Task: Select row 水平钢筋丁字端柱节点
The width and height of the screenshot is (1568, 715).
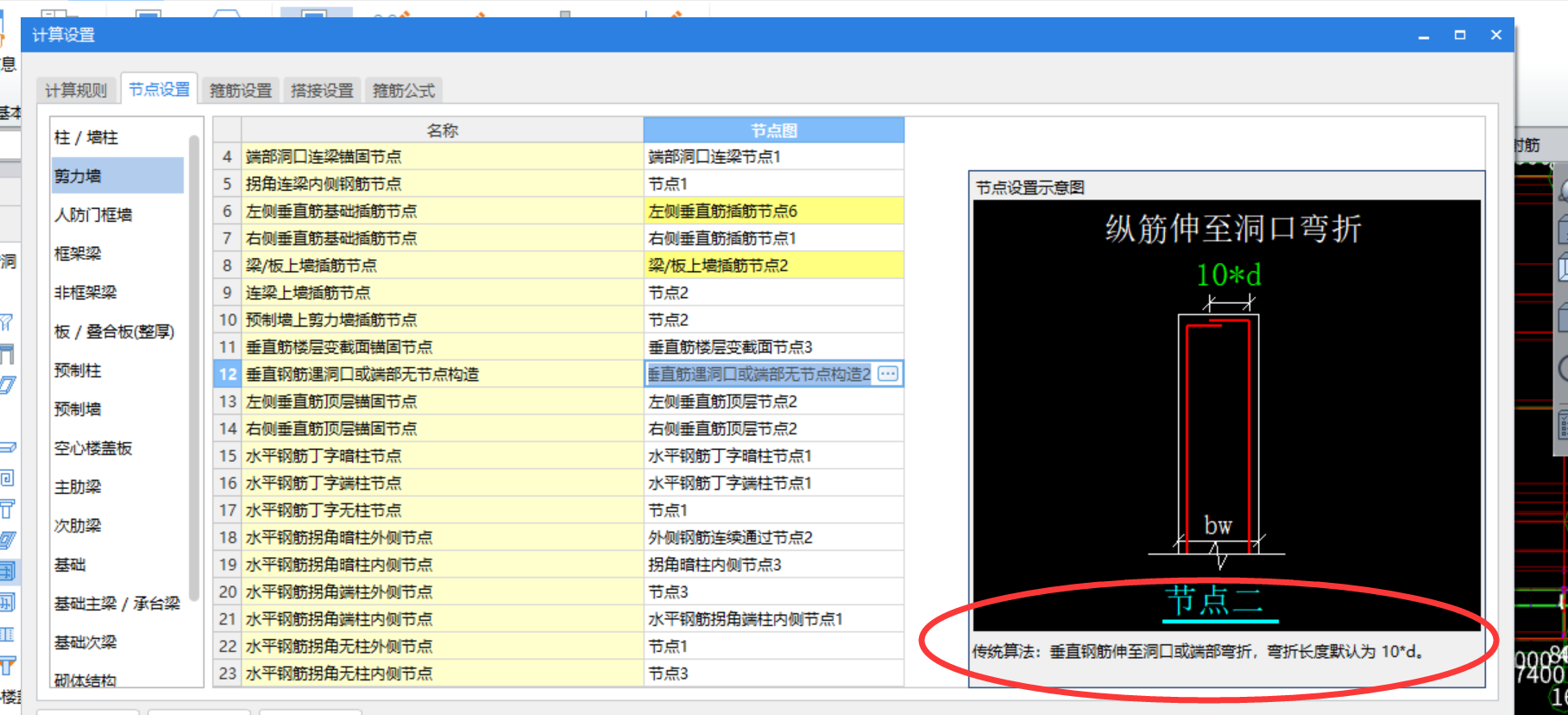Action: [x=442, y=483]
